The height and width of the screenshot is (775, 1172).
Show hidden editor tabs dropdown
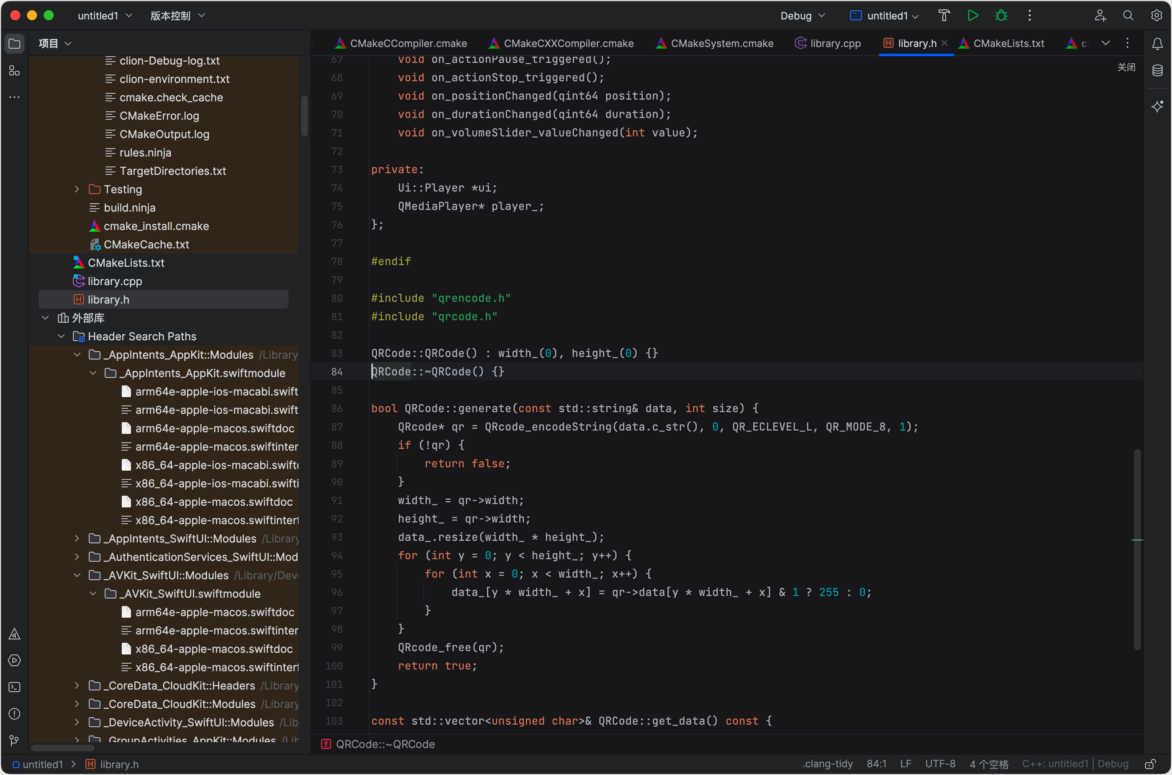tap(1105, 43)
